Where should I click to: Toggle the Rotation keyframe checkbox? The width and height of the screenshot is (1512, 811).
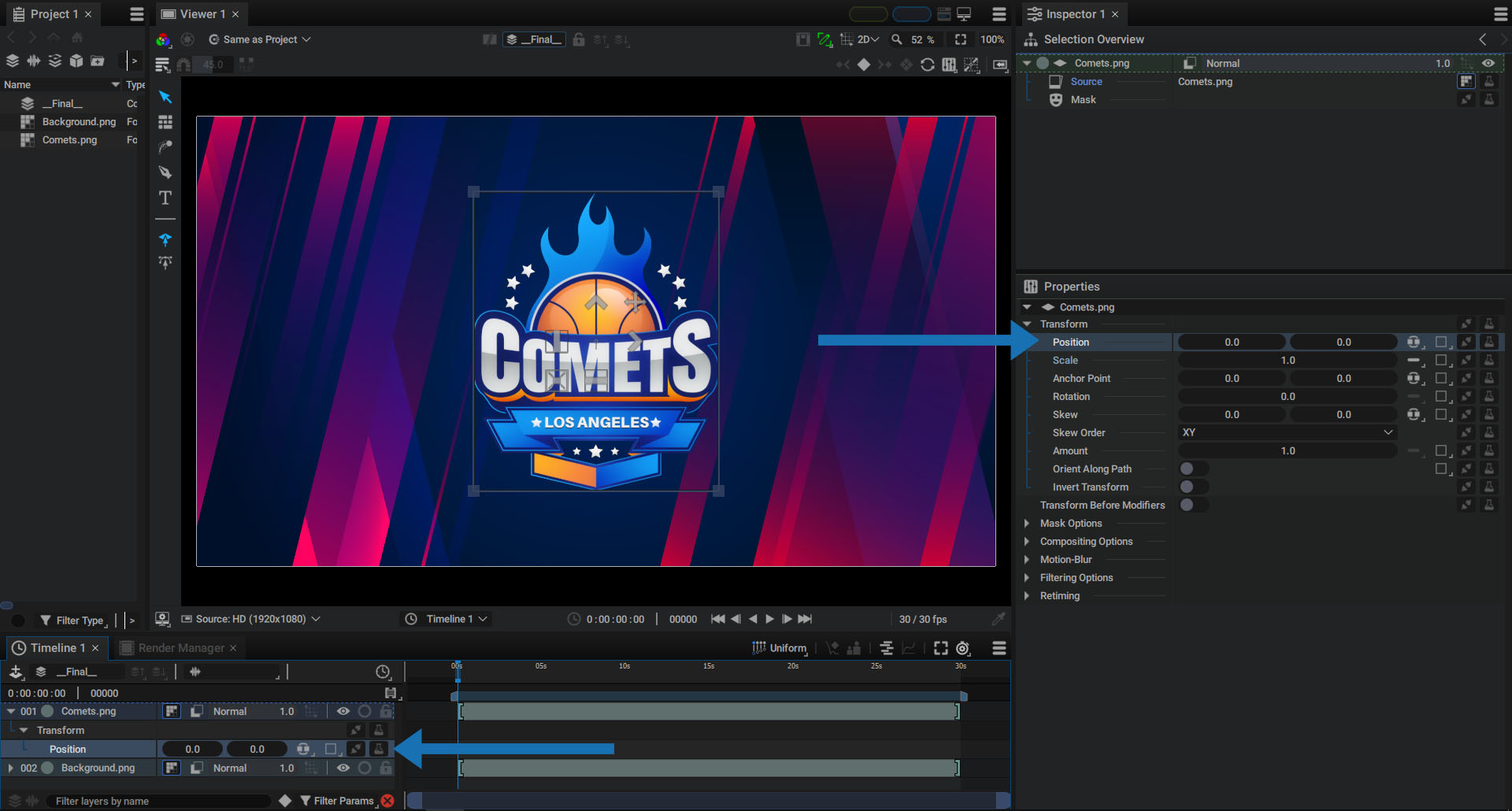click(1441, 396)
